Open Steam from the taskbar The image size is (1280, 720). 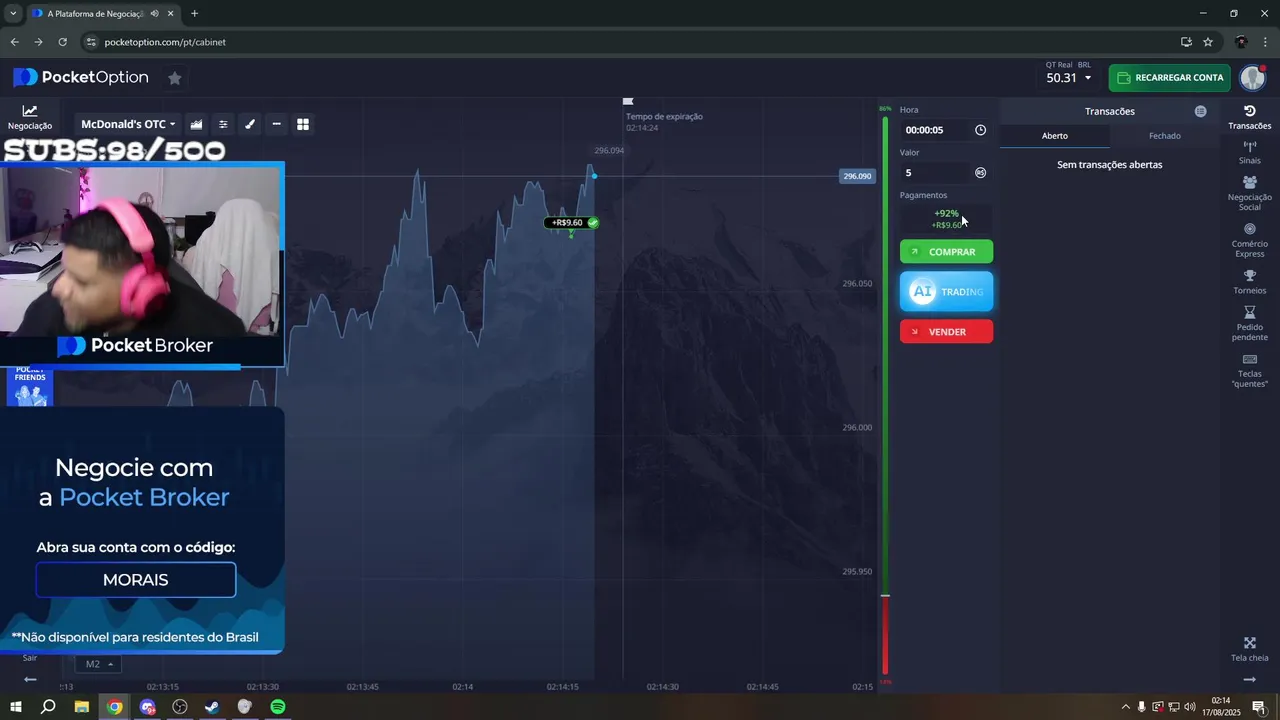pos(212,707)
